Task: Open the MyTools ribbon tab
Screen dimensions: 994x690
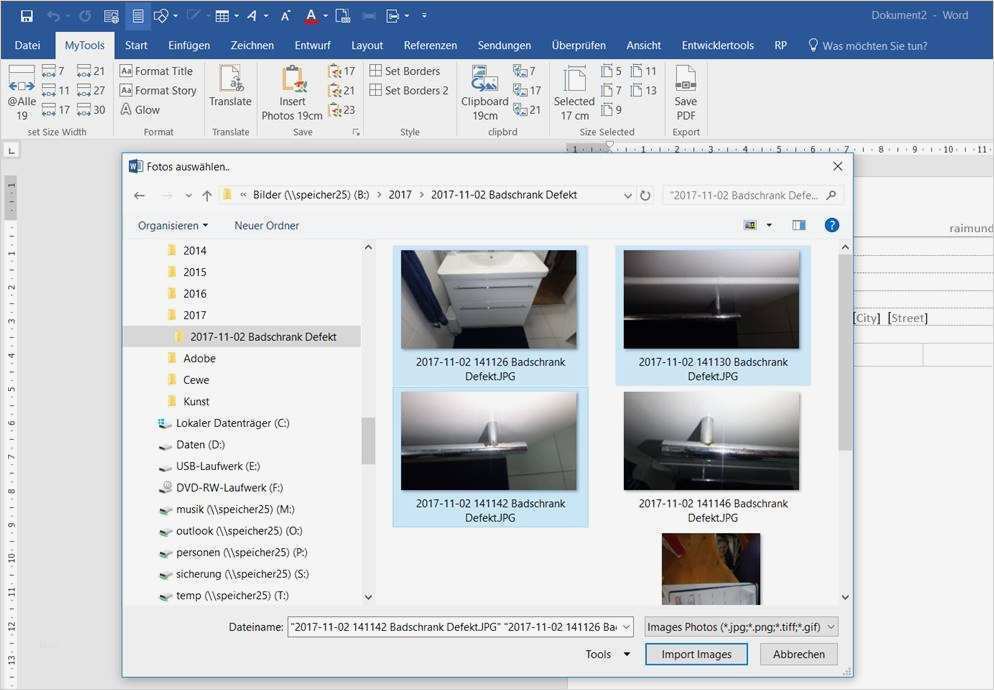Action: (83, 45)
